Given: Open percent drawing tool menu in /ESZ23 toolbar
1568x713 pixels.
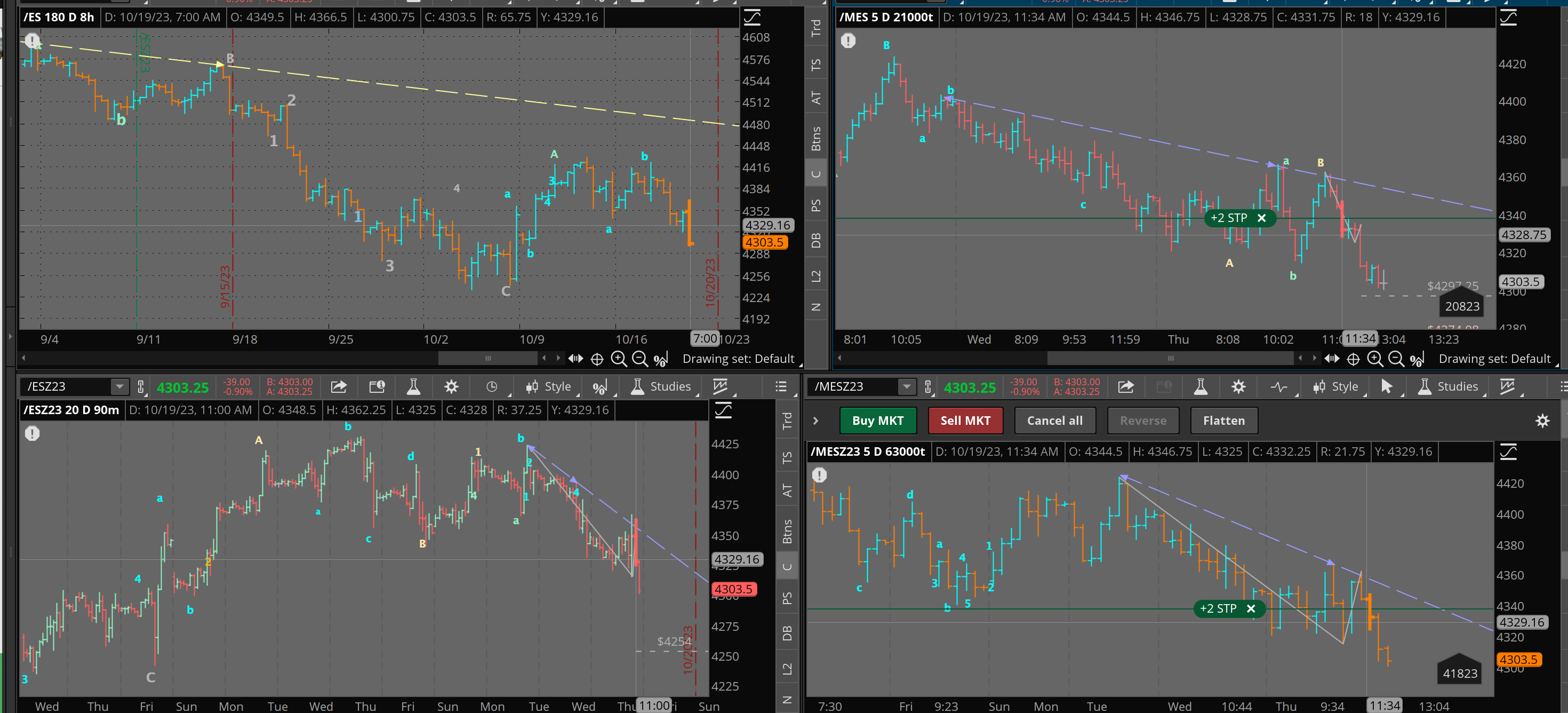Looking at the screenshot, I should (600, 387).
